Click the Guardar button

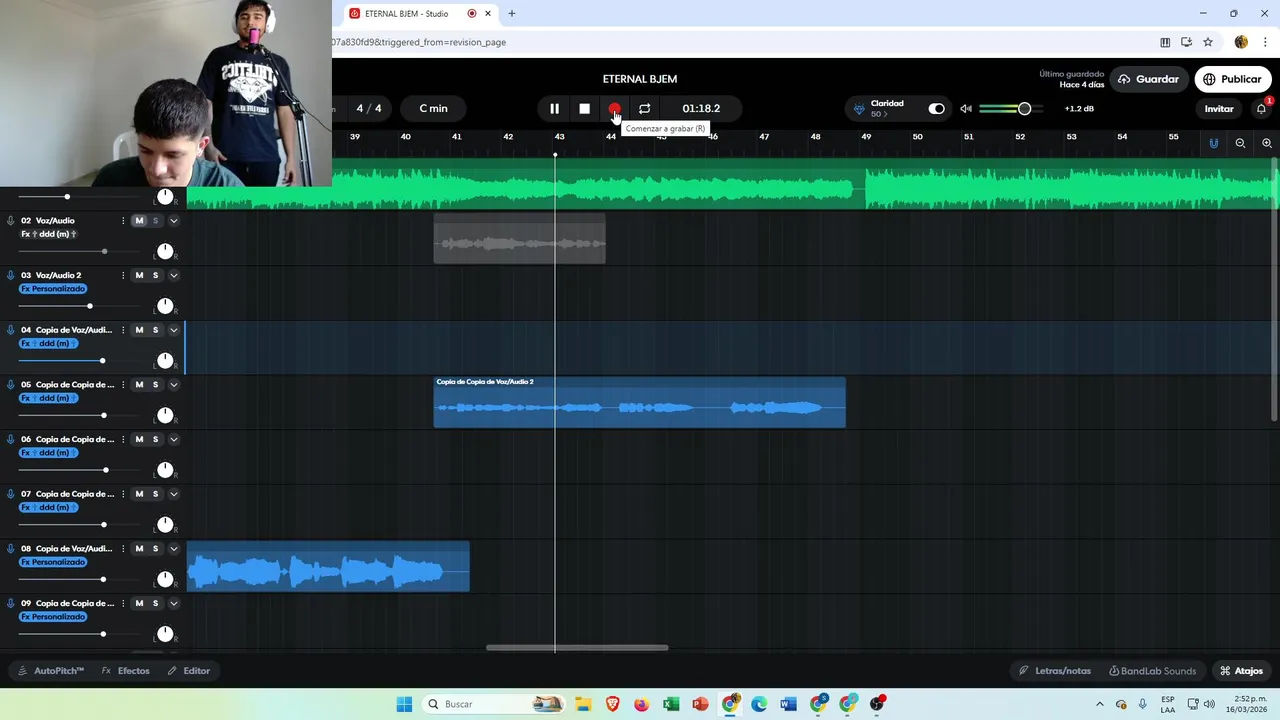click(1148, 79)
